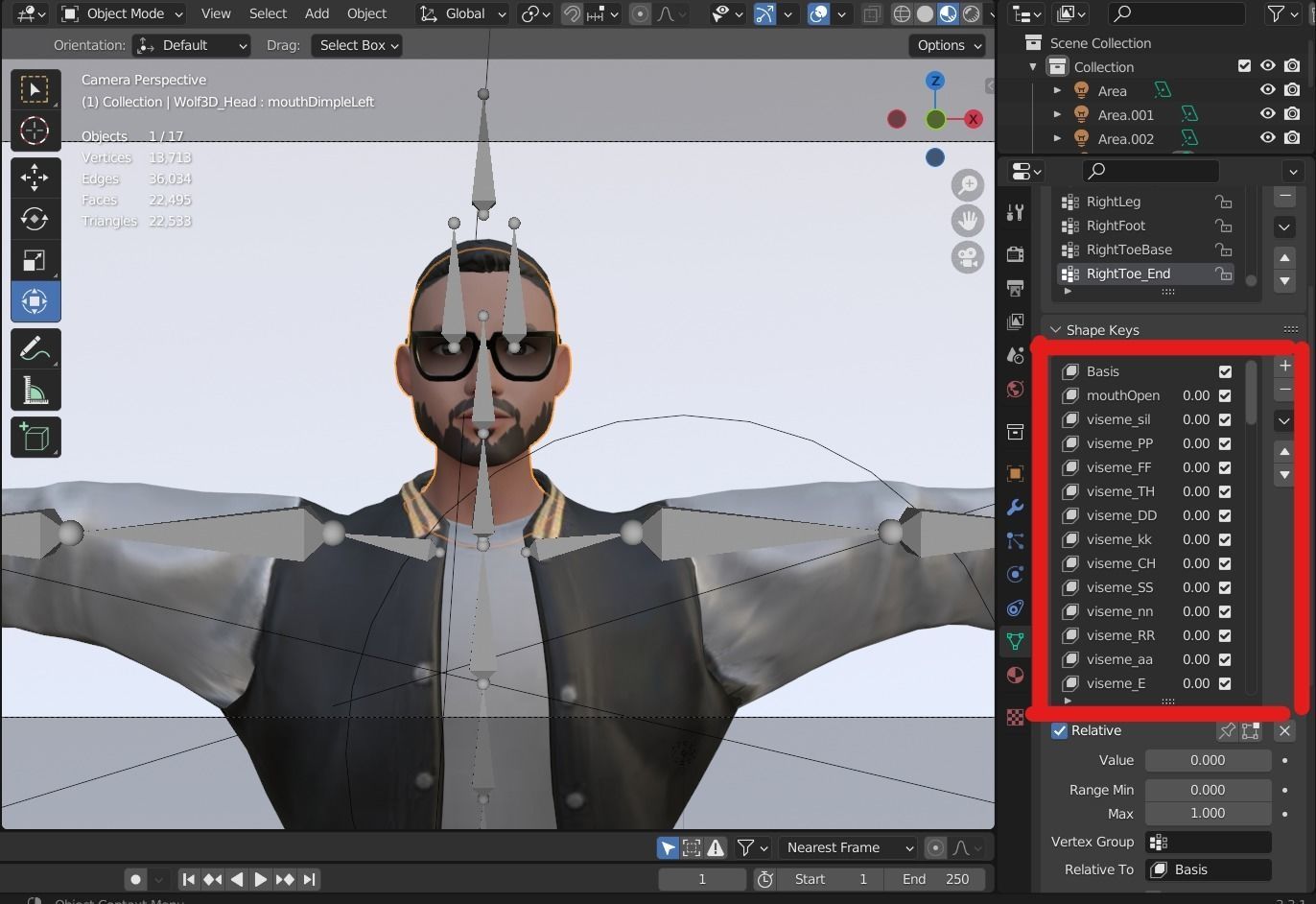Click the Range Max 1.000 field
The image size is (1316, 904).
pyautogui.click(x=1208, y=813)
